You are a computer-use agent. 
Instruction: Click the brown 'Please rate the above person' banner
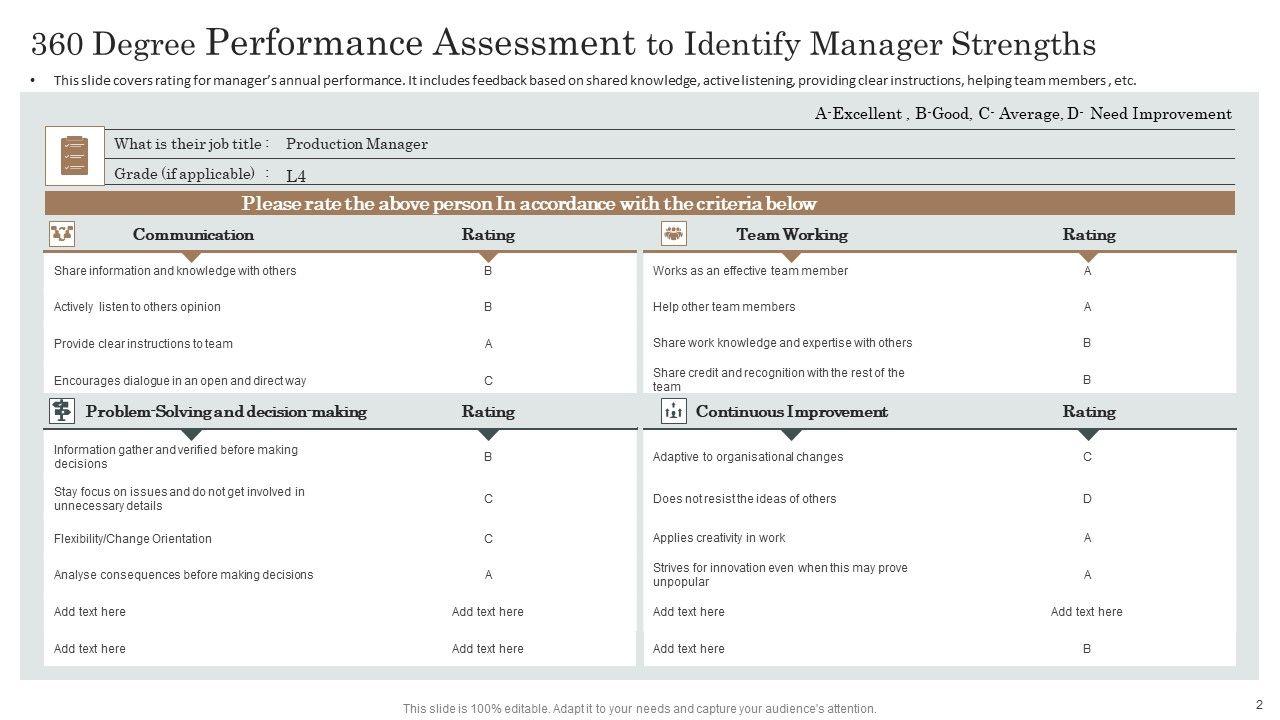pos(640,204)
